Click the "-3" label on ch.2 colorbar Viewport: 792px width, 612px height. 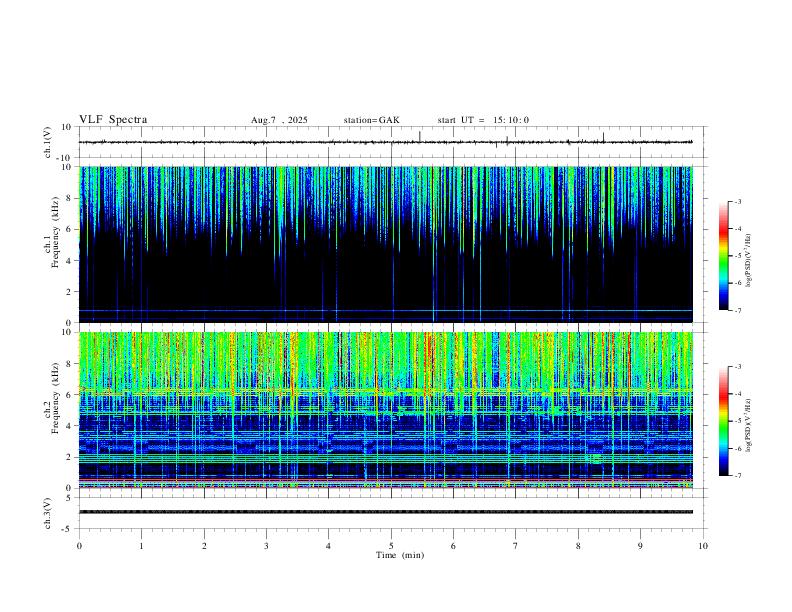737,367
